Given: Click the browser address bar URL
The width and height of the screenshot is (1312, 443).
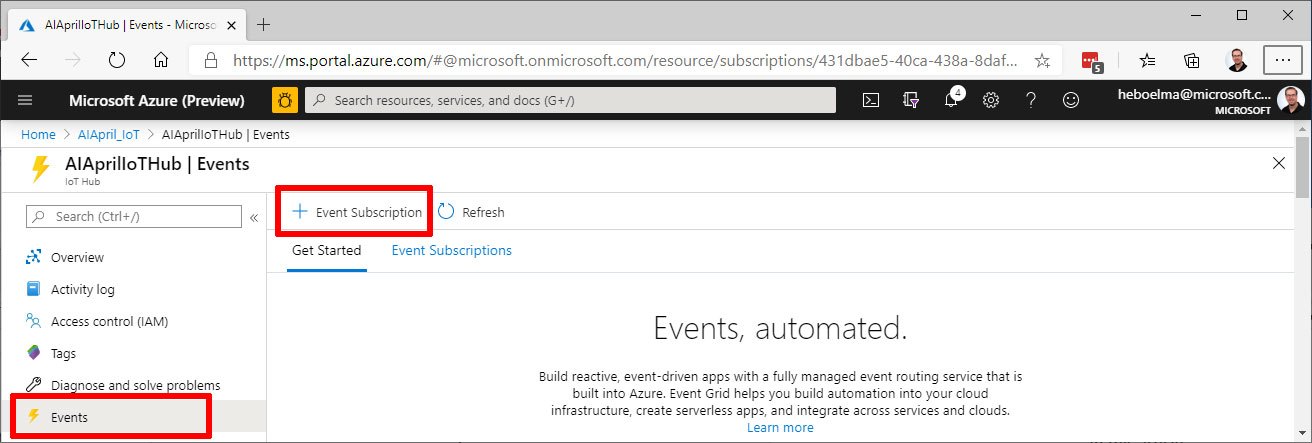Looking at the screenshot, I should pyautogui.click(x=626, y=60).
